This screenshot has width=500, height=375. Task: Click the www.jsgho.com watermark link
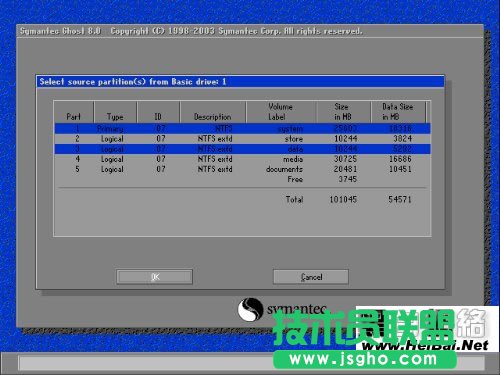coord(364,359)
